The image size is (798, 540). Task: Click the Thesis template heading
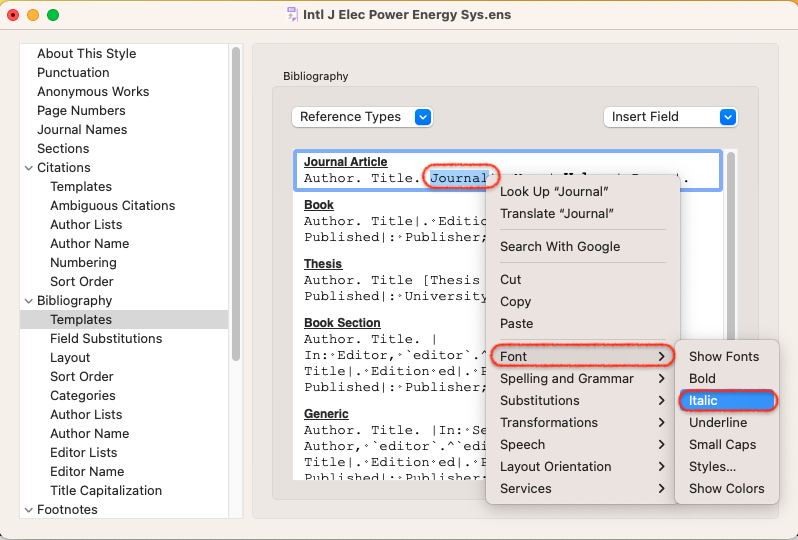tap(323, 264)
